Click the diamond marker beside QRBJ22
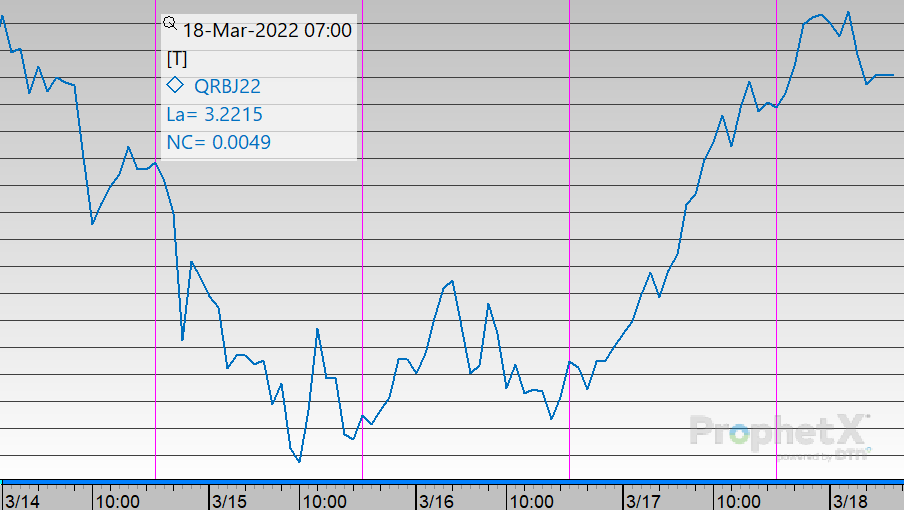 [x=175, y=85]
